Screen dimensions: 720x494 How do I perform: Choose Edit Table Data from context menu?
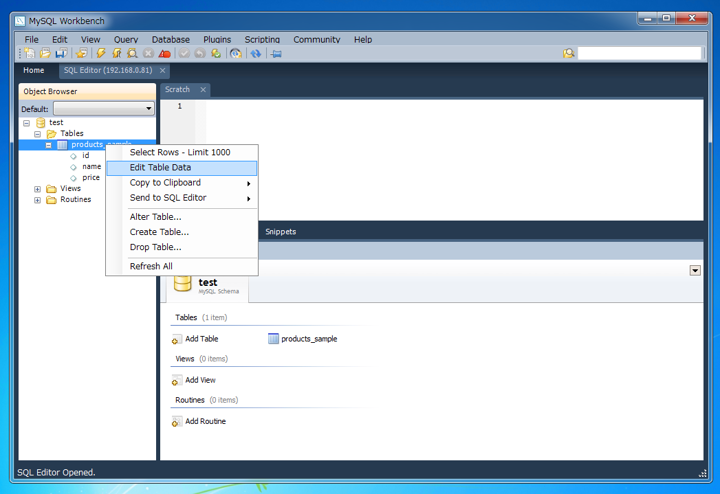click(x=182, y=168)
